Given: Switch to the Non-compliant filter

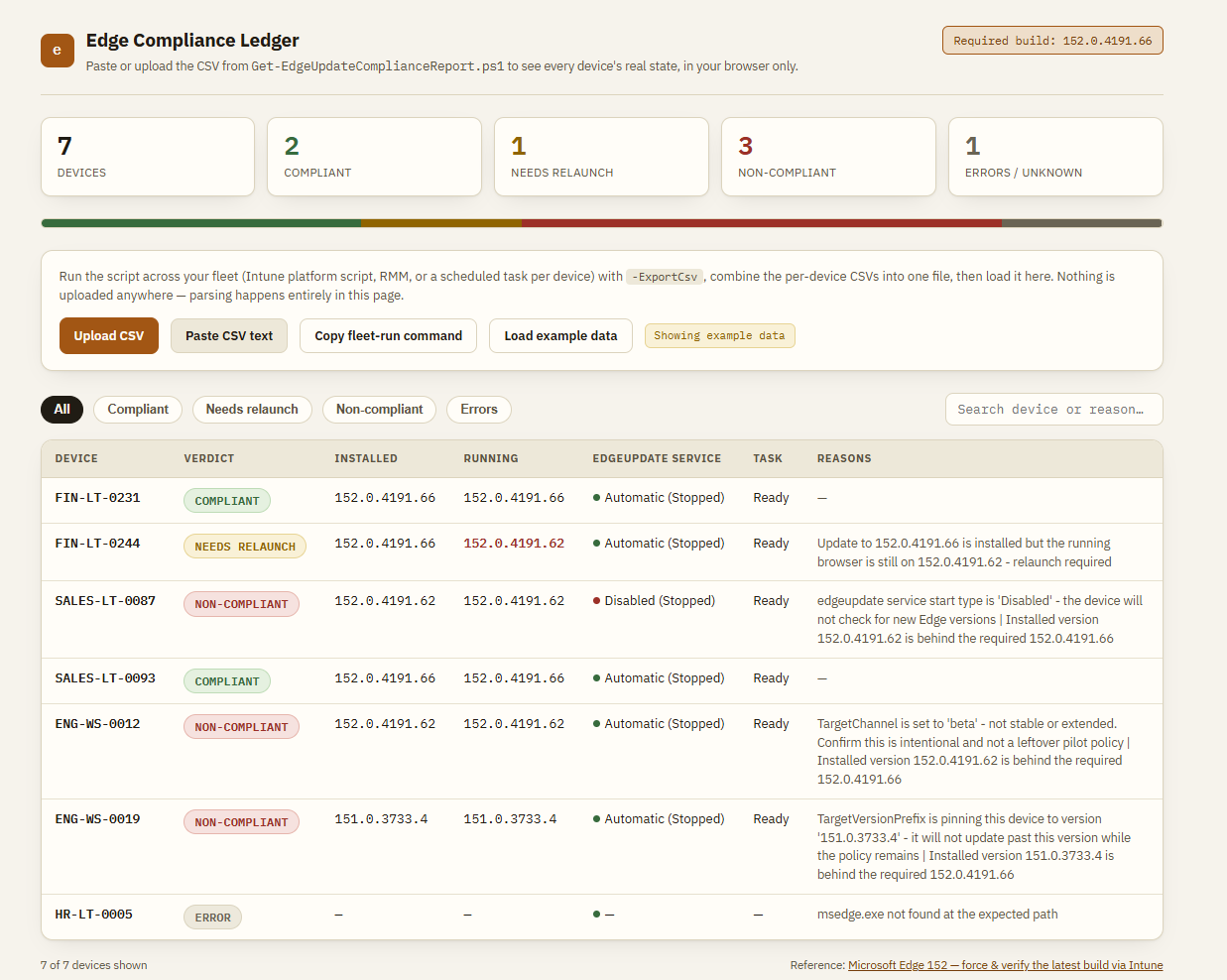Looking at the screenshot, I should [x=379, y=410].
